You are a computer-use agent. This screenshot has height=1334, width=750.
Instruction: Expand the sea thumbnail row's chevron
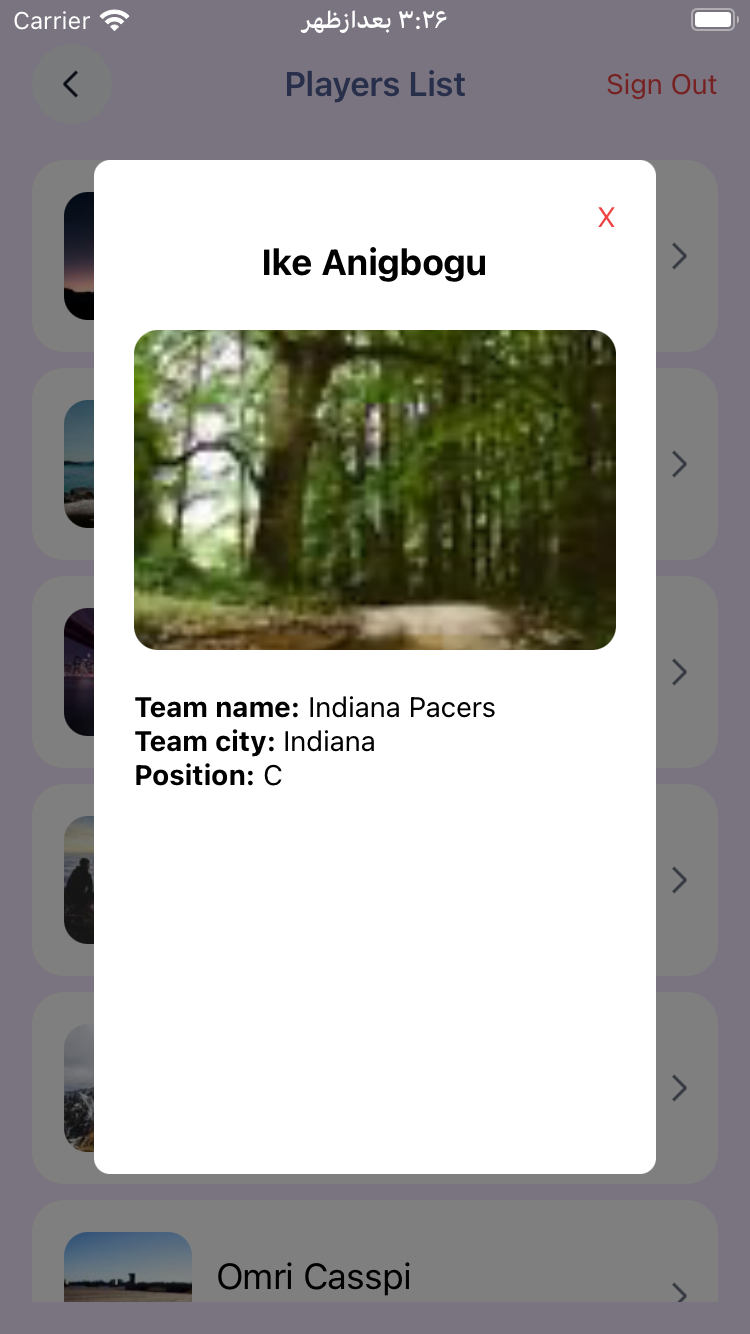[679, 464]
